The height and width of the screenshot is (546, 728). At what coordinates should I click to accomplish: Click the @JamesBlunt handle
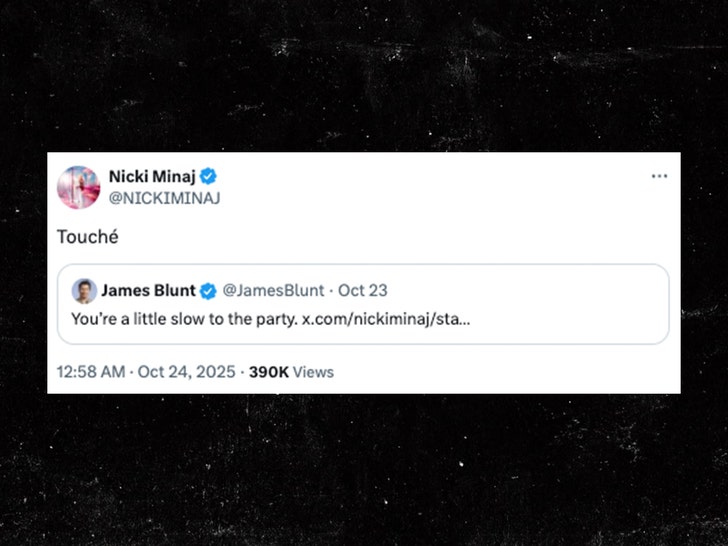272,291
